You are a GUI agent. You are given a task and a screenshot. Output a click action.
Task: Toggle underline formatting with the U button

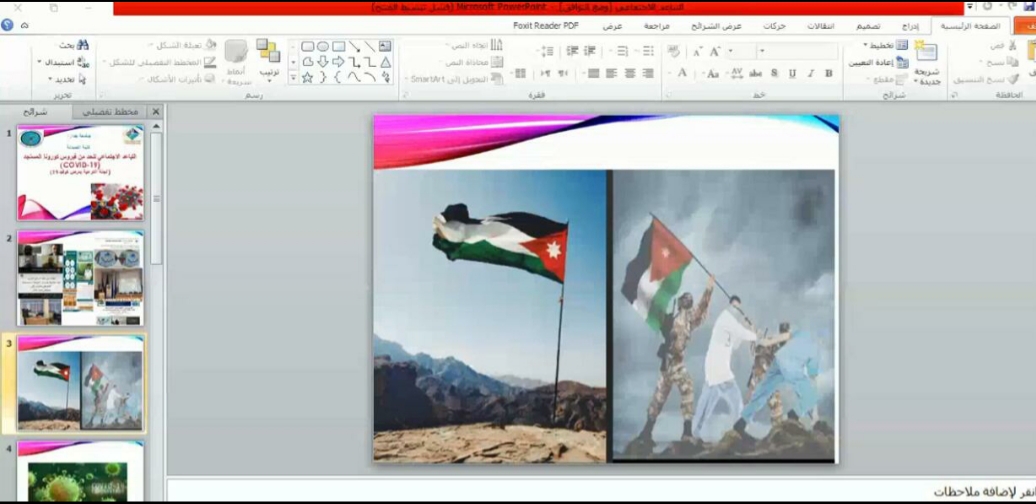792,73
